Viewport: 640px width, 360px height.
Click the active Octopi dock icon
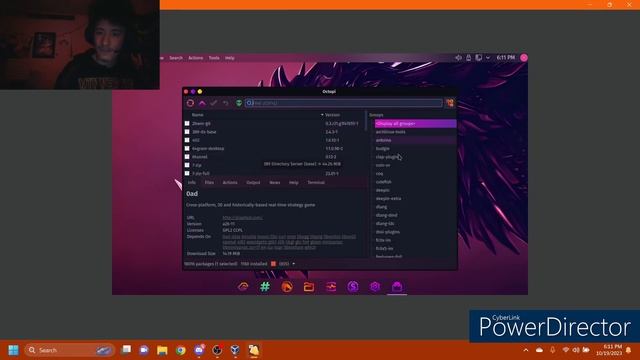click(397, 287)
